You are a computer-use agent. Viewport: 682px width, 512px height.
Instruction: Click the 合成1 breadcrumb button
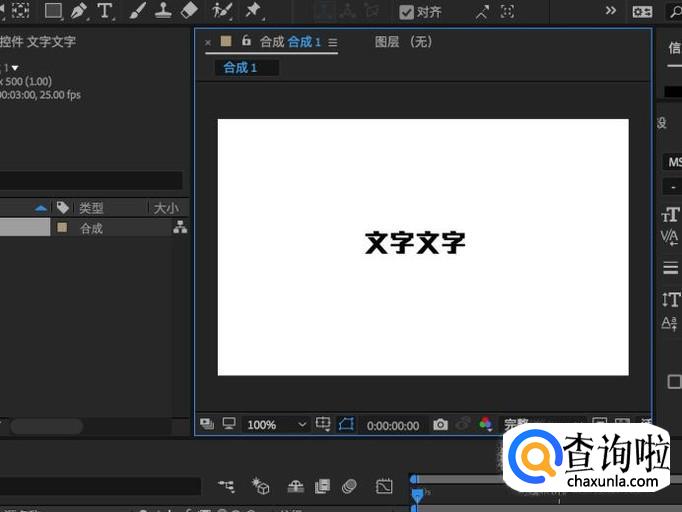pyautogui.click(x=246, y=68)
